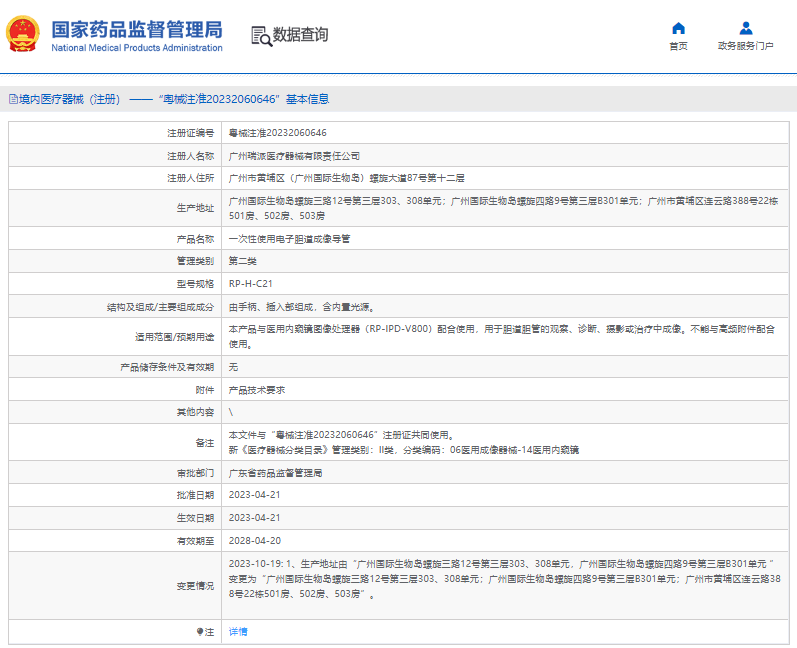Select model spec RP-H-C21
The height and width of the screenshot is (648, 797).
pyautogui.click(x=251, y=284)
